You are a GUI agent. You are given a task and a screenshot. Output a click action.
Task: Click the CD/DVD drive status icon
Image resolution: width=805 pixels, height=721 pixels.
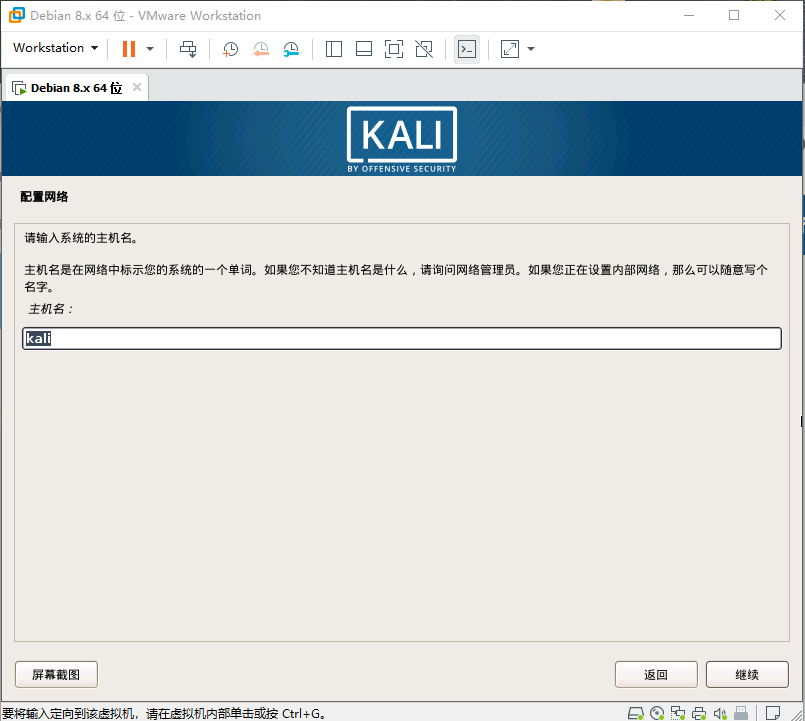[x=657, y=713]
